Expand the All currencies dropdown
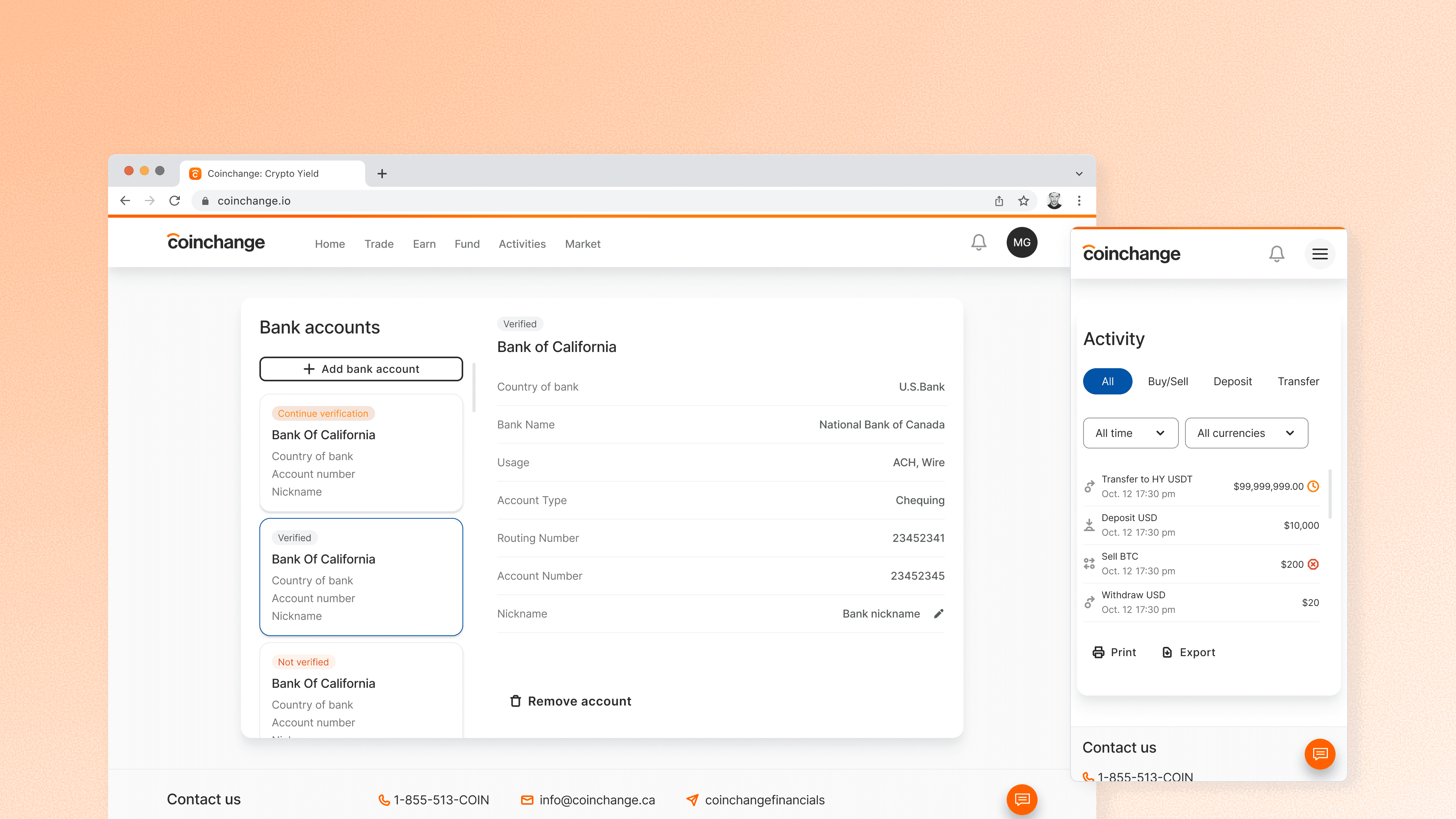This screenshot has height=819, width=1456. coord(1246,433)
